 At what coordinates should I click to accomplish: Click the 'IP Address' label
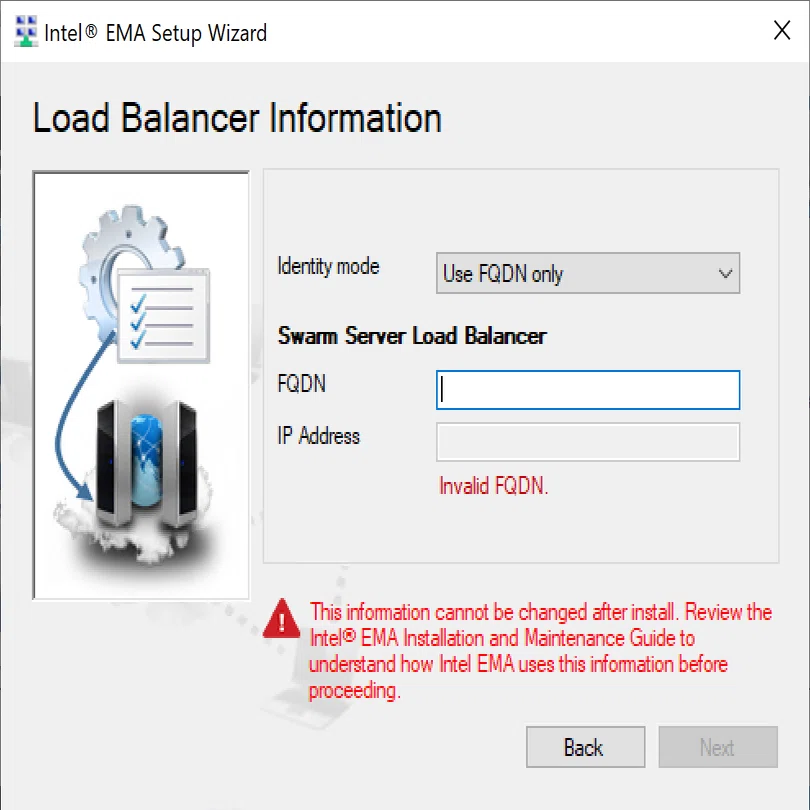click(318, 436)
